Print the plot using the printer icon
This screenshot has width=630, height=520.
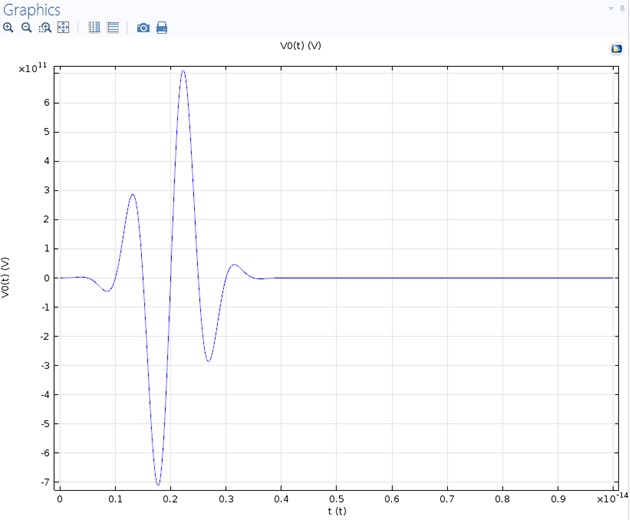click(162, 28)
